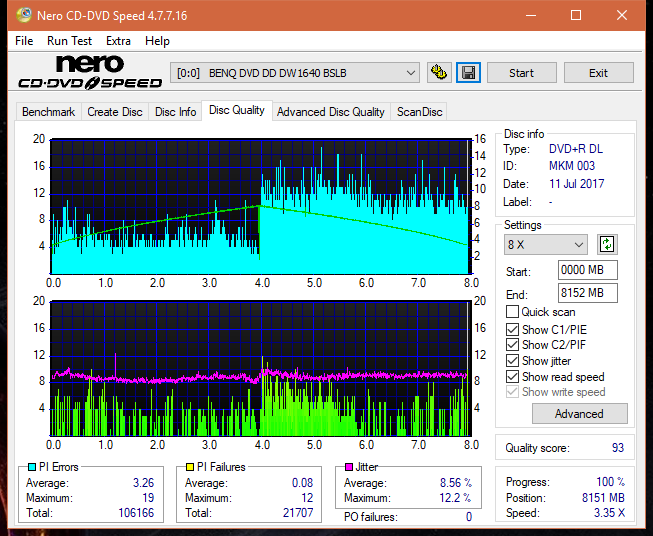
Task: Close the Nero CD-DVD Speed window
Action: coord(622,15)
